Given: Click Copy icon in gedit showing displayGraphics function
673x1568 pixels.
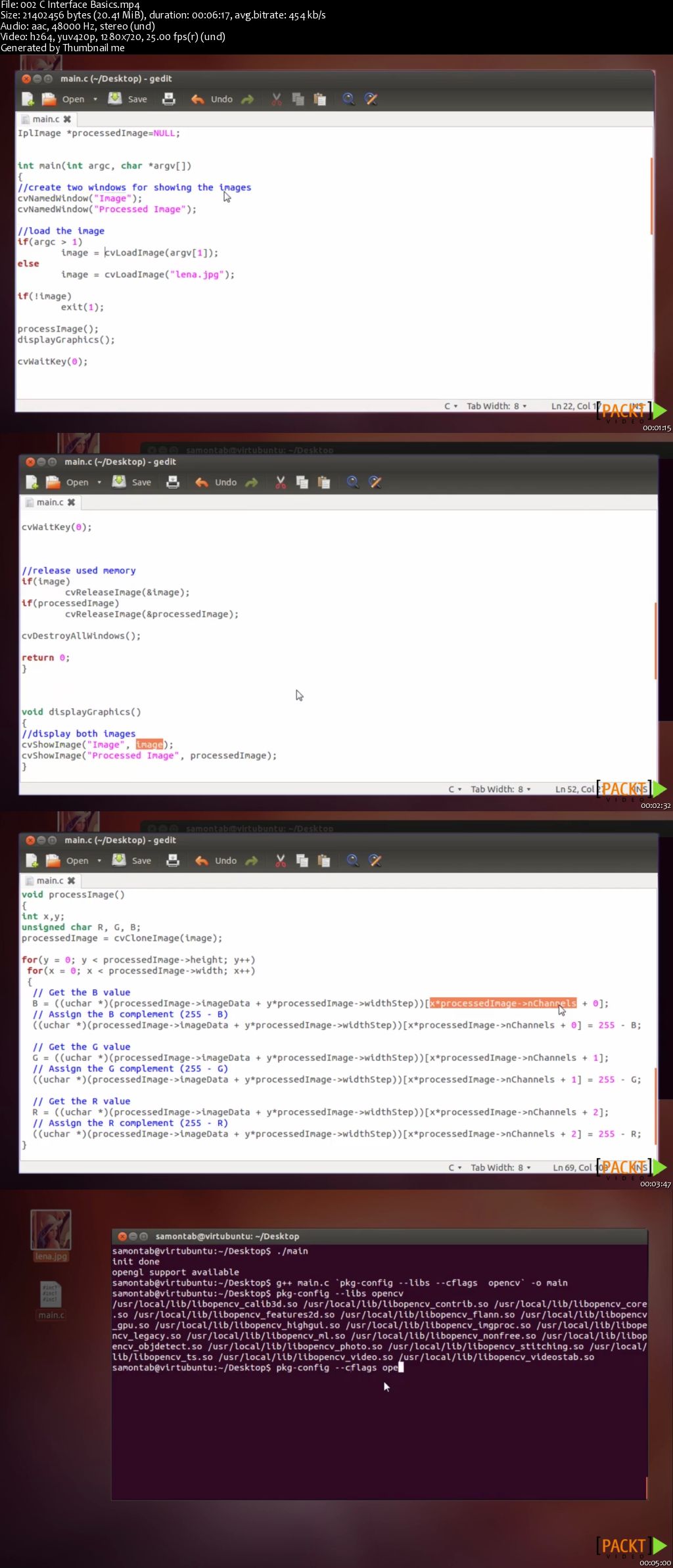Looking at the screenshot, I should (x=302, y=482).
